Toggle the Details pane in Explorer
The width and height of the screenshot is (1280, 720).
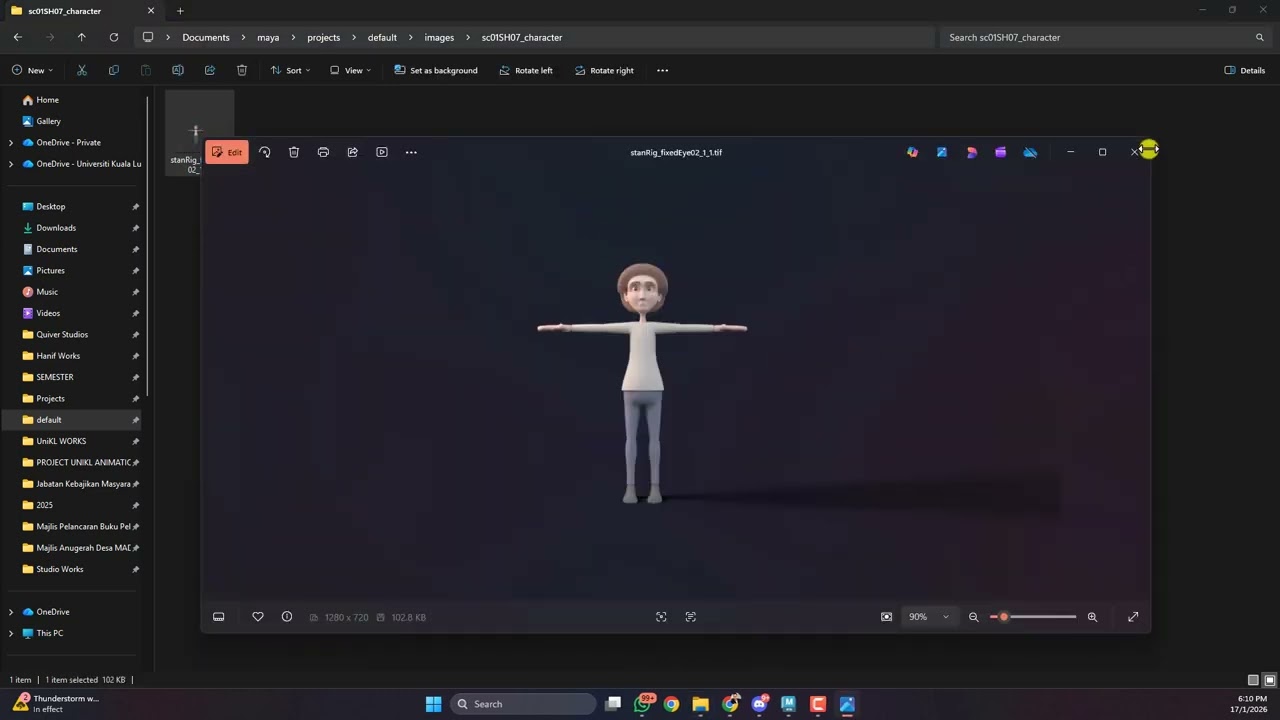point(1245,70)
